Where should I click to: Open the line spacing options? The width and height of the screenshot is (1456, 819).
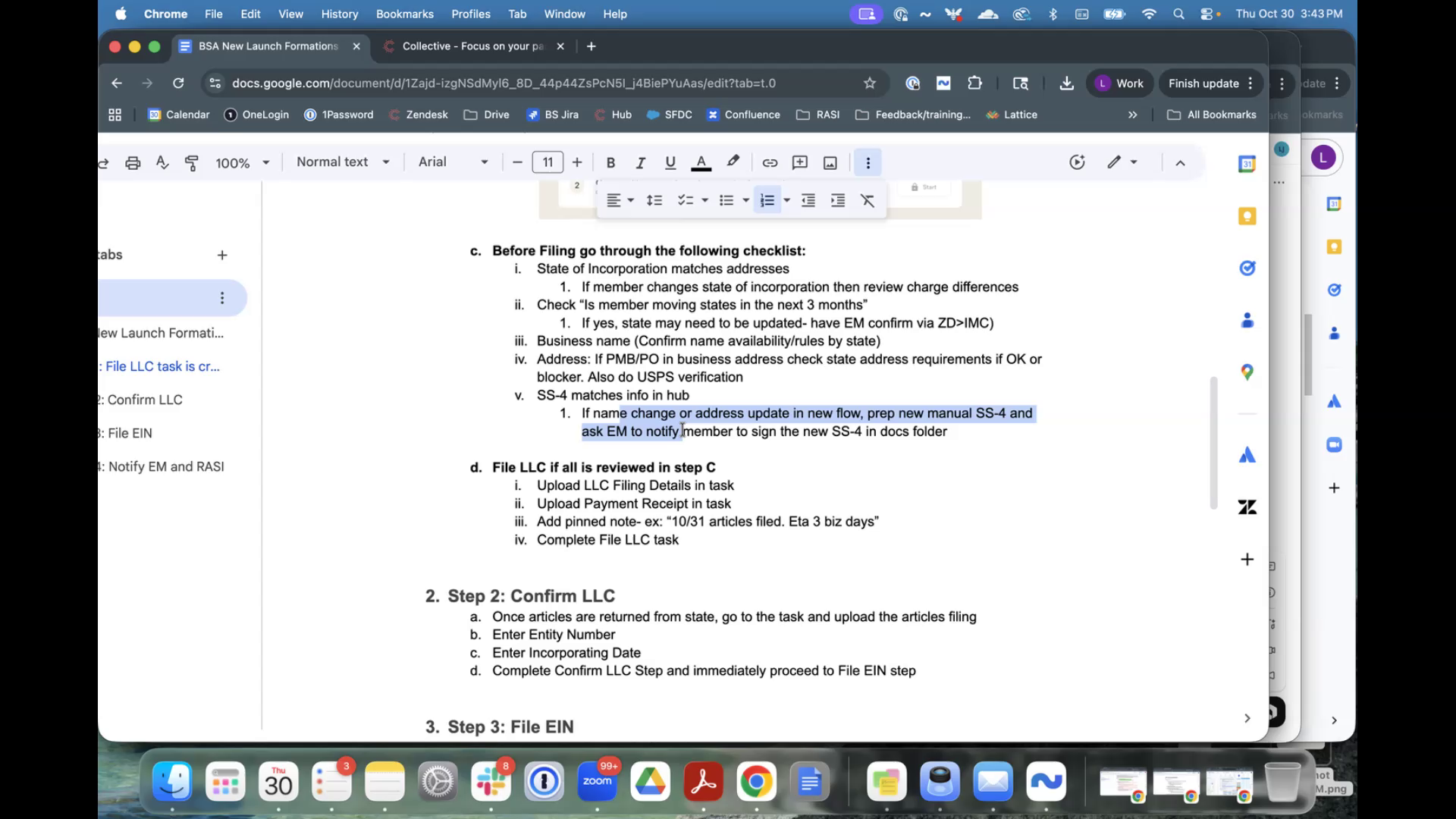654,200
